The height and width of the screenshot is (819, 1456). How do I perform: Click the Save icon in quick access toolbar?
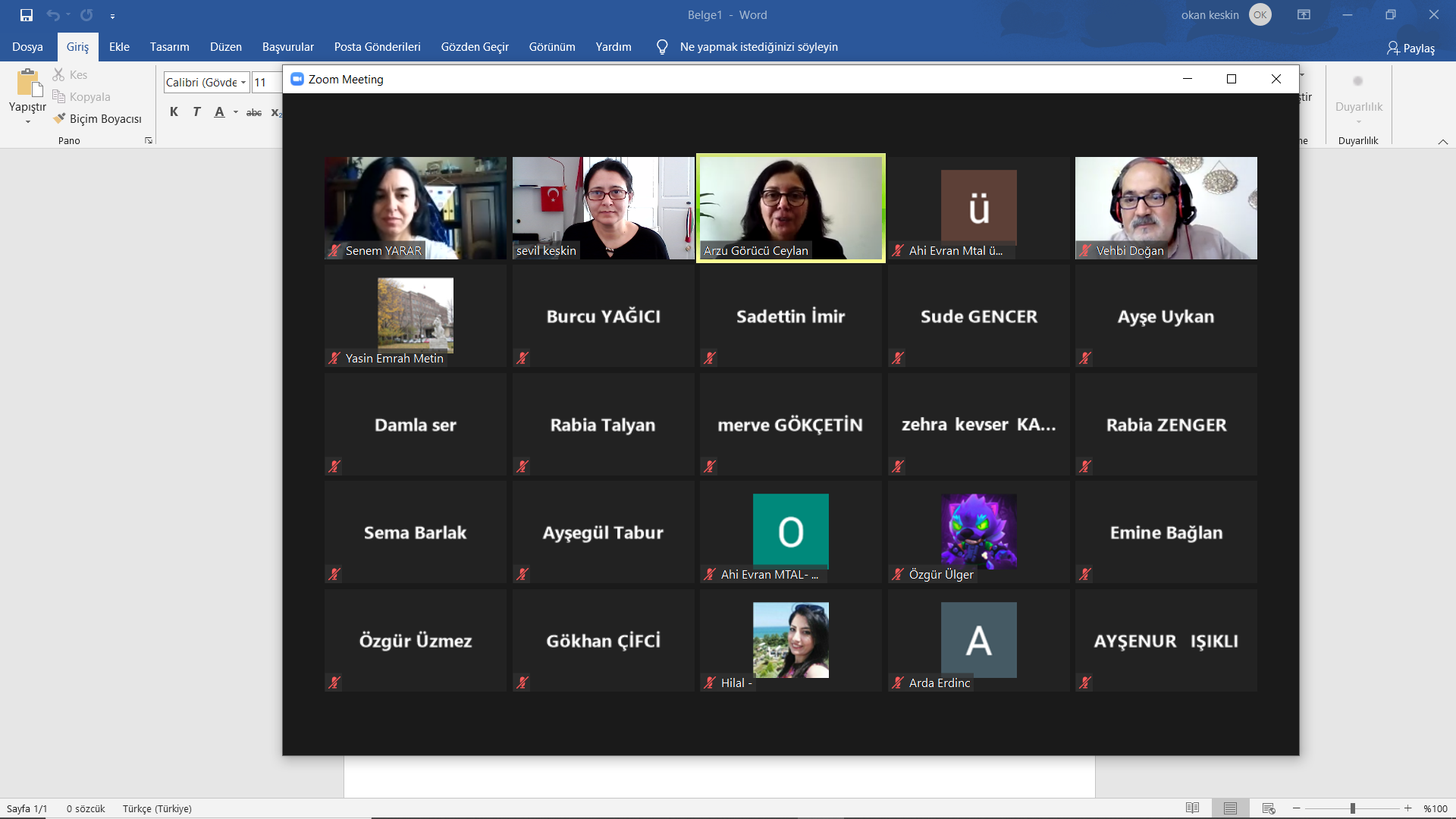click(x=27, y=15)
